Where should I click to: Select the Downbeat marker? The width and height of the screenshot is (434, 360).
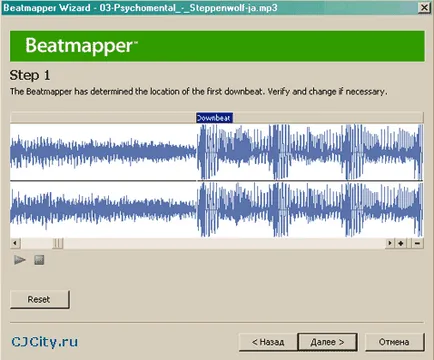pyautogui.click(x=214, y=118)
